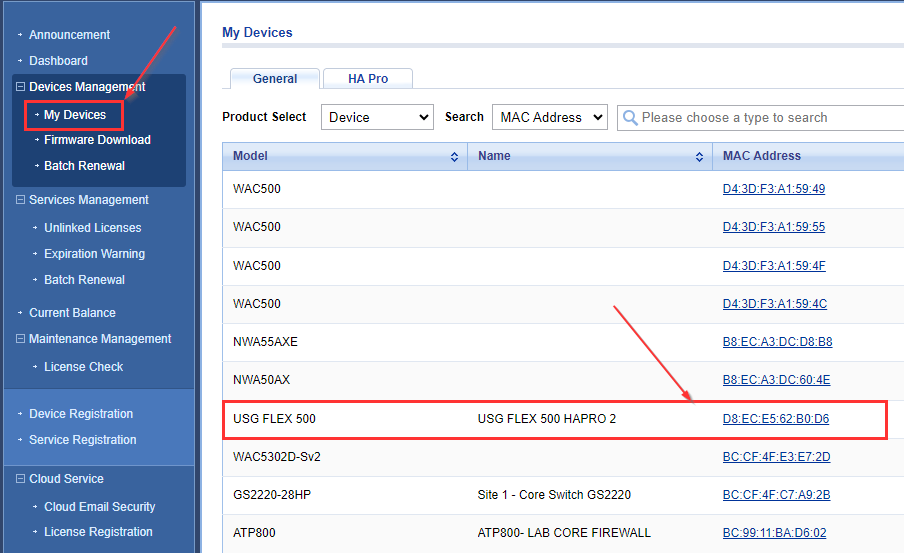
Task: Collapse the Services Management section
Action: pos(21,200)
